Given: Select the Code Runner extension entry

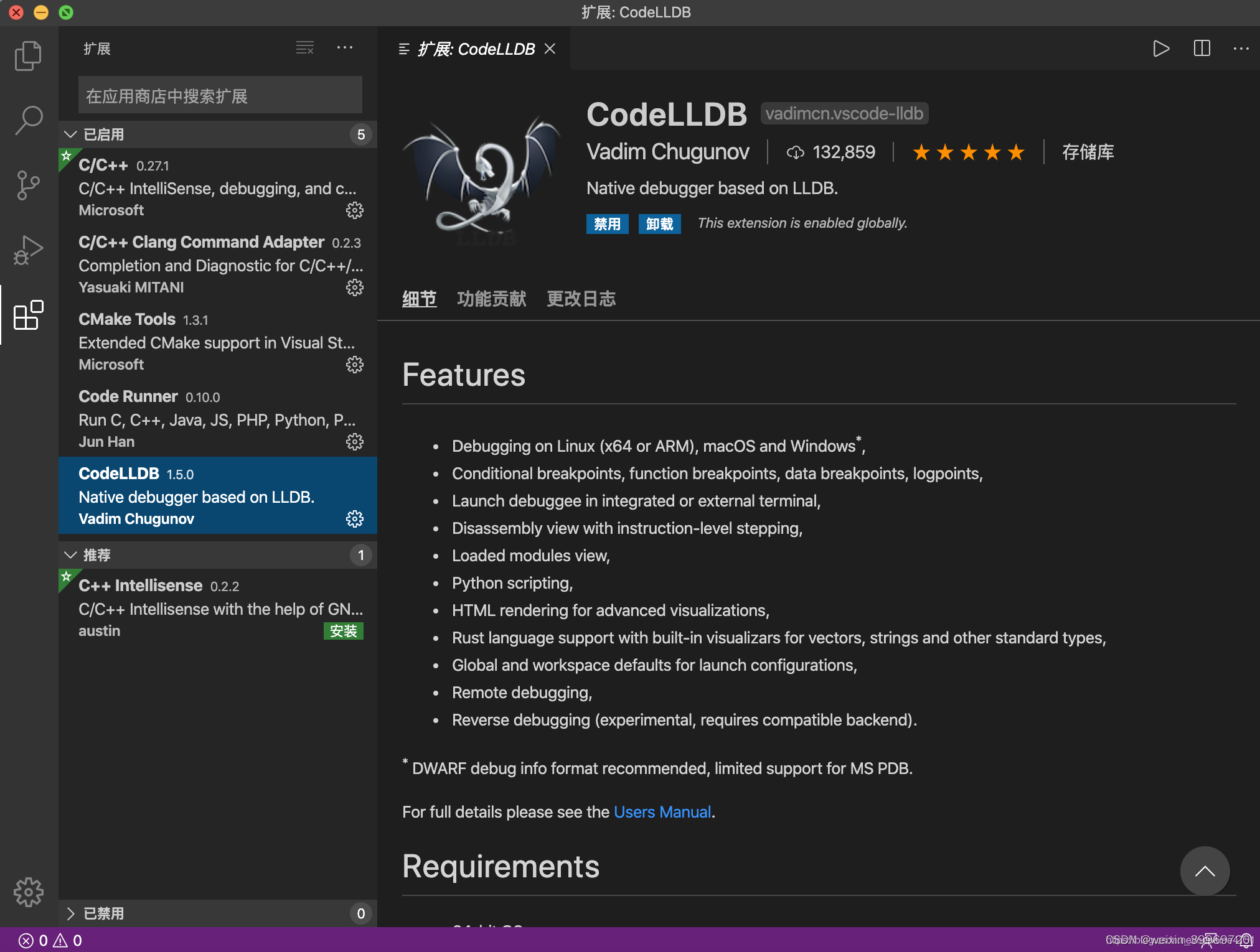Looking at the screenshot, I should tap(218, 418).
